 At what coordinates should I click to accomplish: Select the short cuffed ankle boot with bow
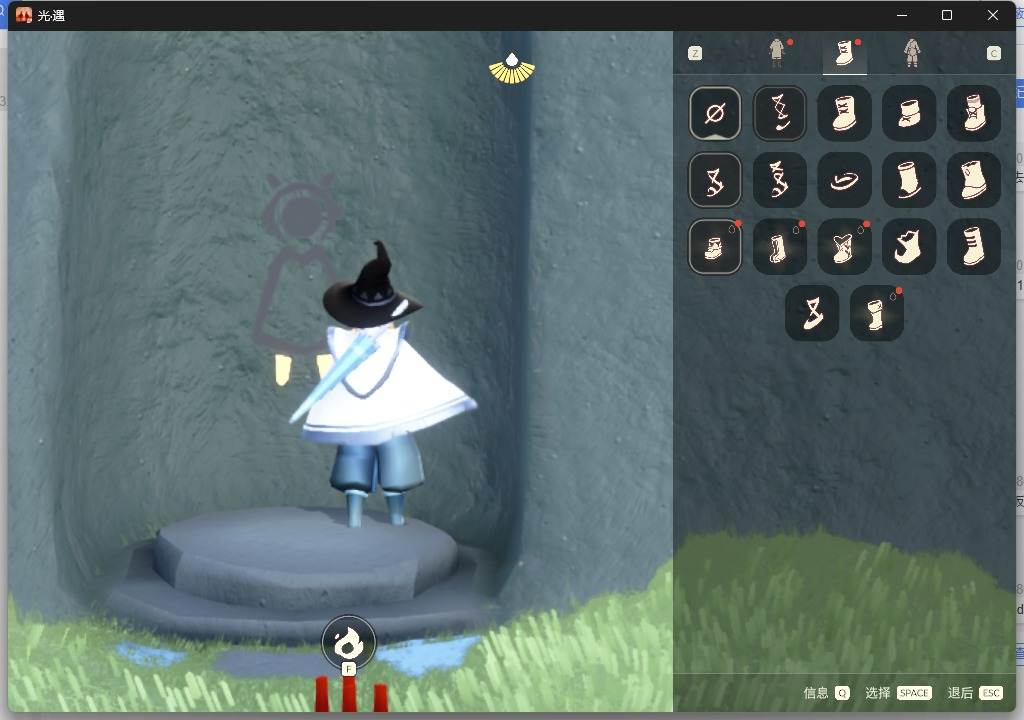point(908,114)
